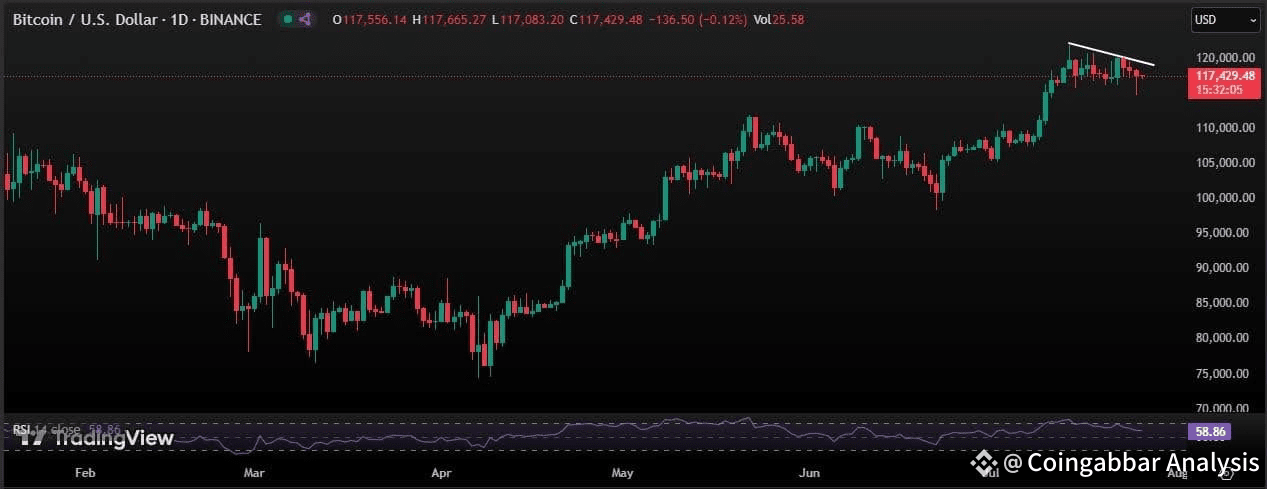Click the green market status dot
The width and height of the screenshot is (1267, 489).
click(287, 19)
